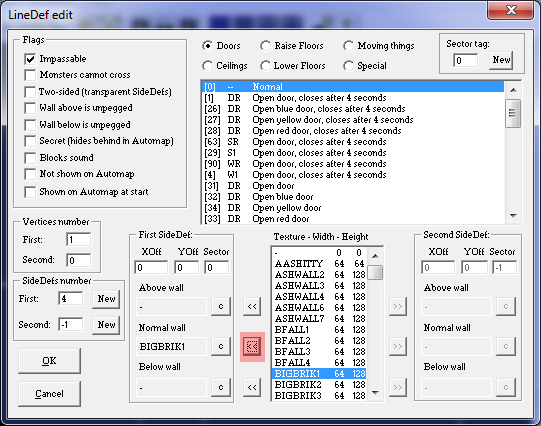Click the OK button

click(x=49, y=361)
